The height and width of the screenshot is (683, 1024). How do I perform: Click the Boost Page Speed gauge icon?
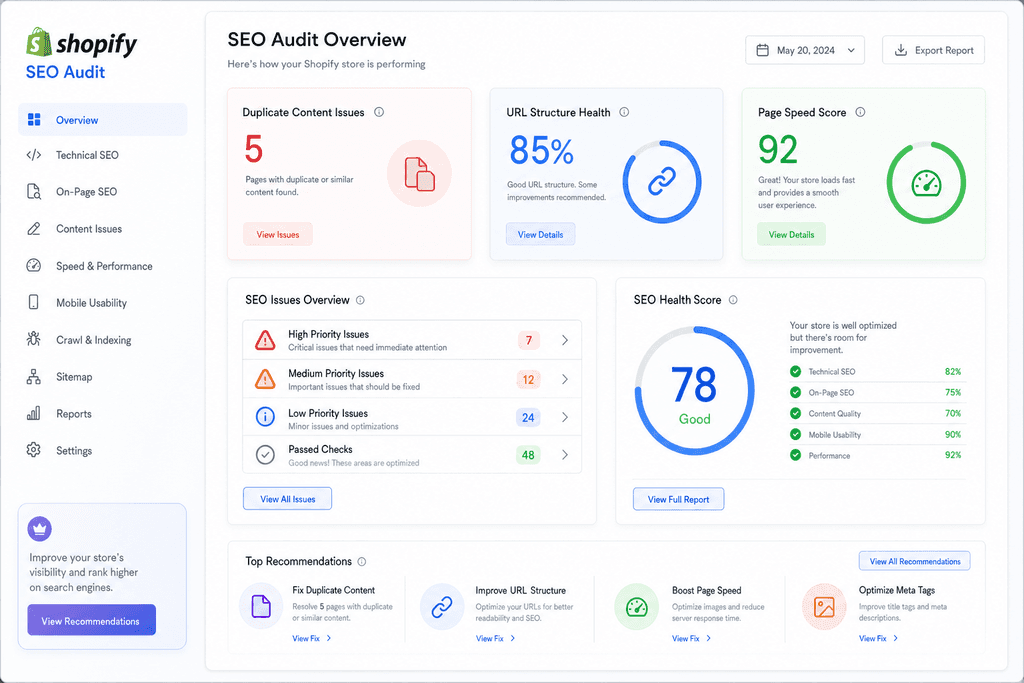coord(637,607)
